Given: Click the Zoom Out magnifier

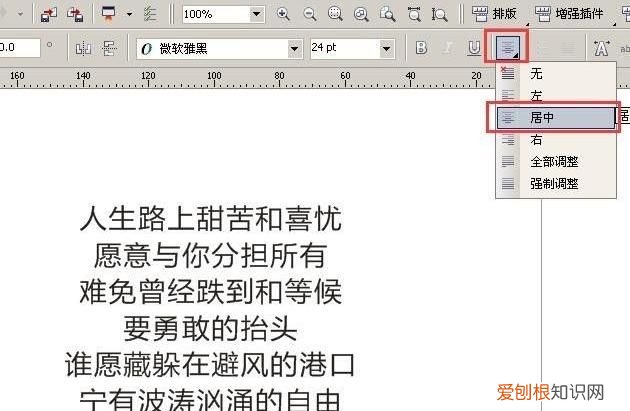Looking at the screenshot, I should click(x=309, y=14).
